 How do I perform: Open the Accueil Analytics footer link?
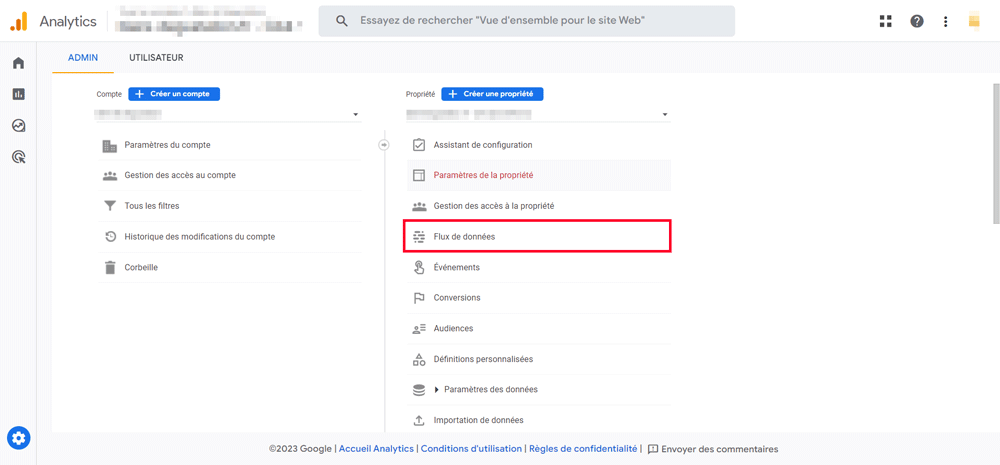tap(376, 449)
